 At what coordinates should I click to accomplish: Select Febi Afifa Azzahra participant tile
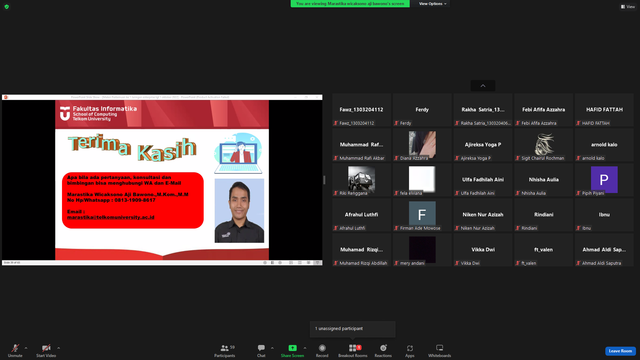pos(543,110)
